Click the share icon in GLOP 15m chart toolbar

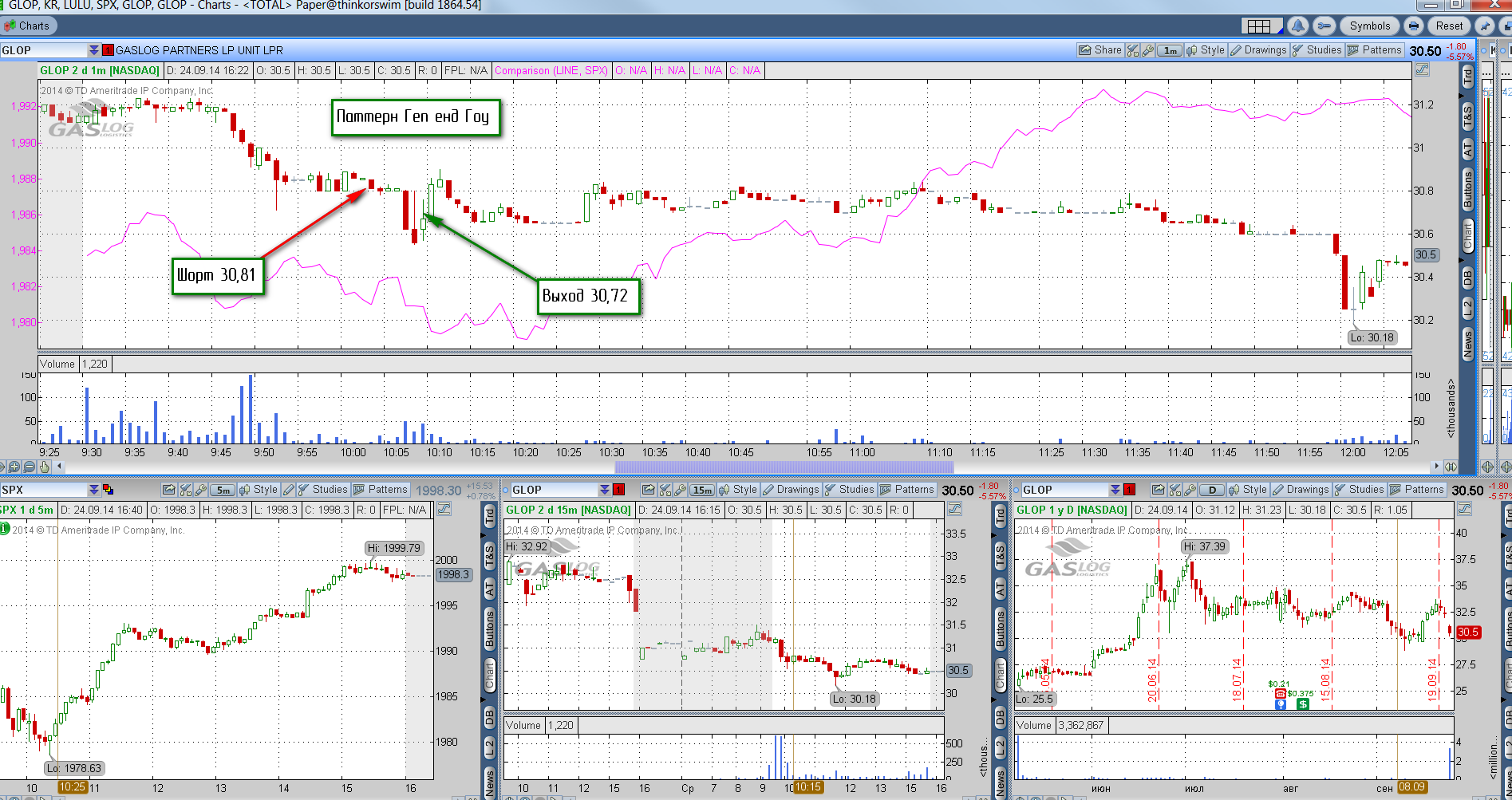tap(648, 490)
